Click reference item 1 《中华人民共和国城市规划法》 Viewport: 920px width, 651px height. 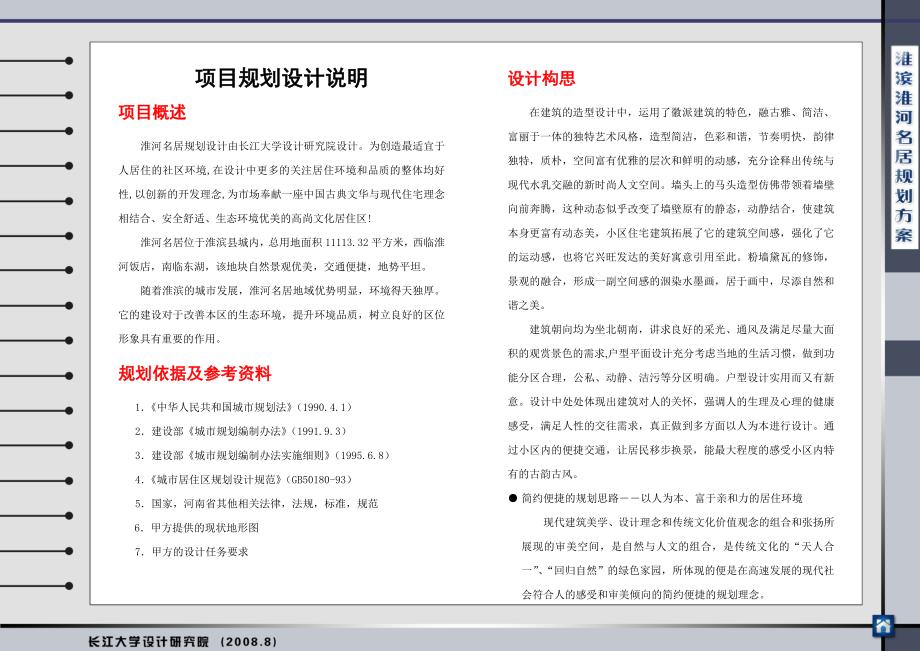(243, 408)
